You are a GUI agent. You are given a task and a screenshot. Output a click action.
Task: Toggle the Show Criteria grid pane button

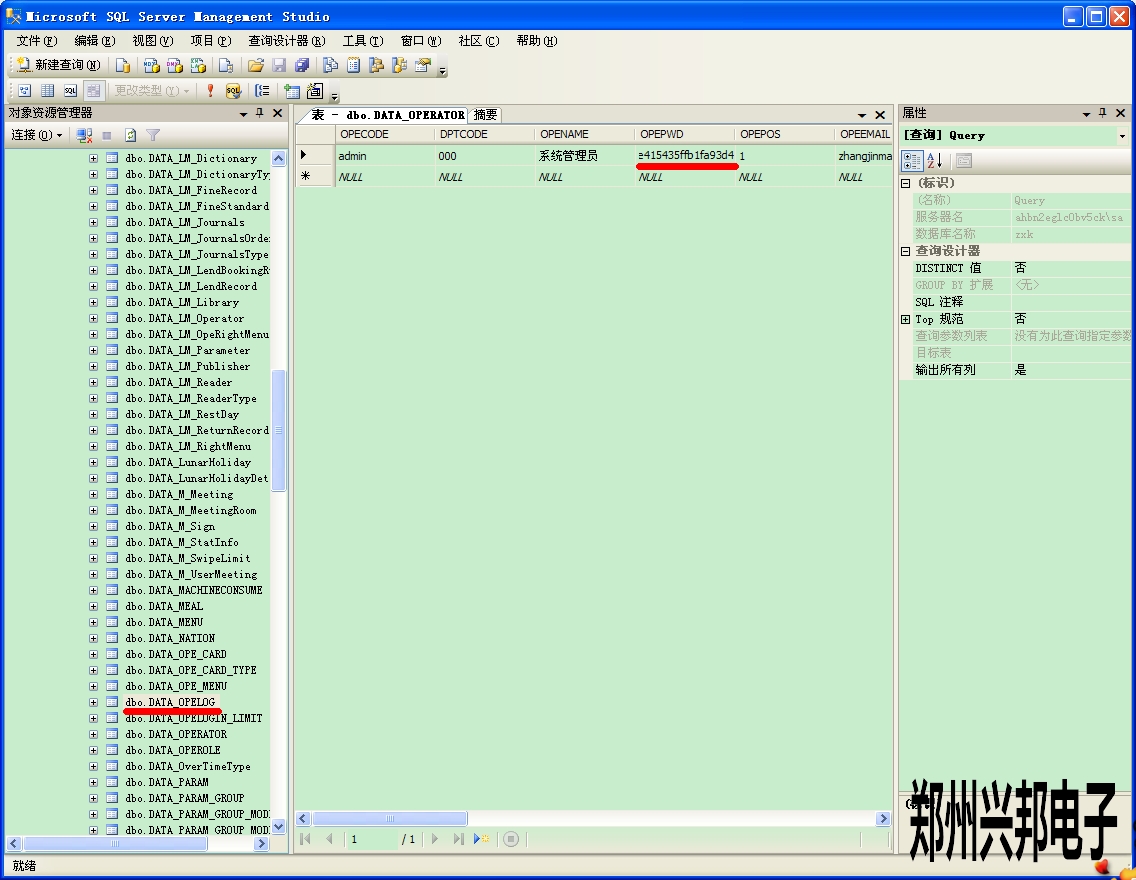[x=48, y=91]
